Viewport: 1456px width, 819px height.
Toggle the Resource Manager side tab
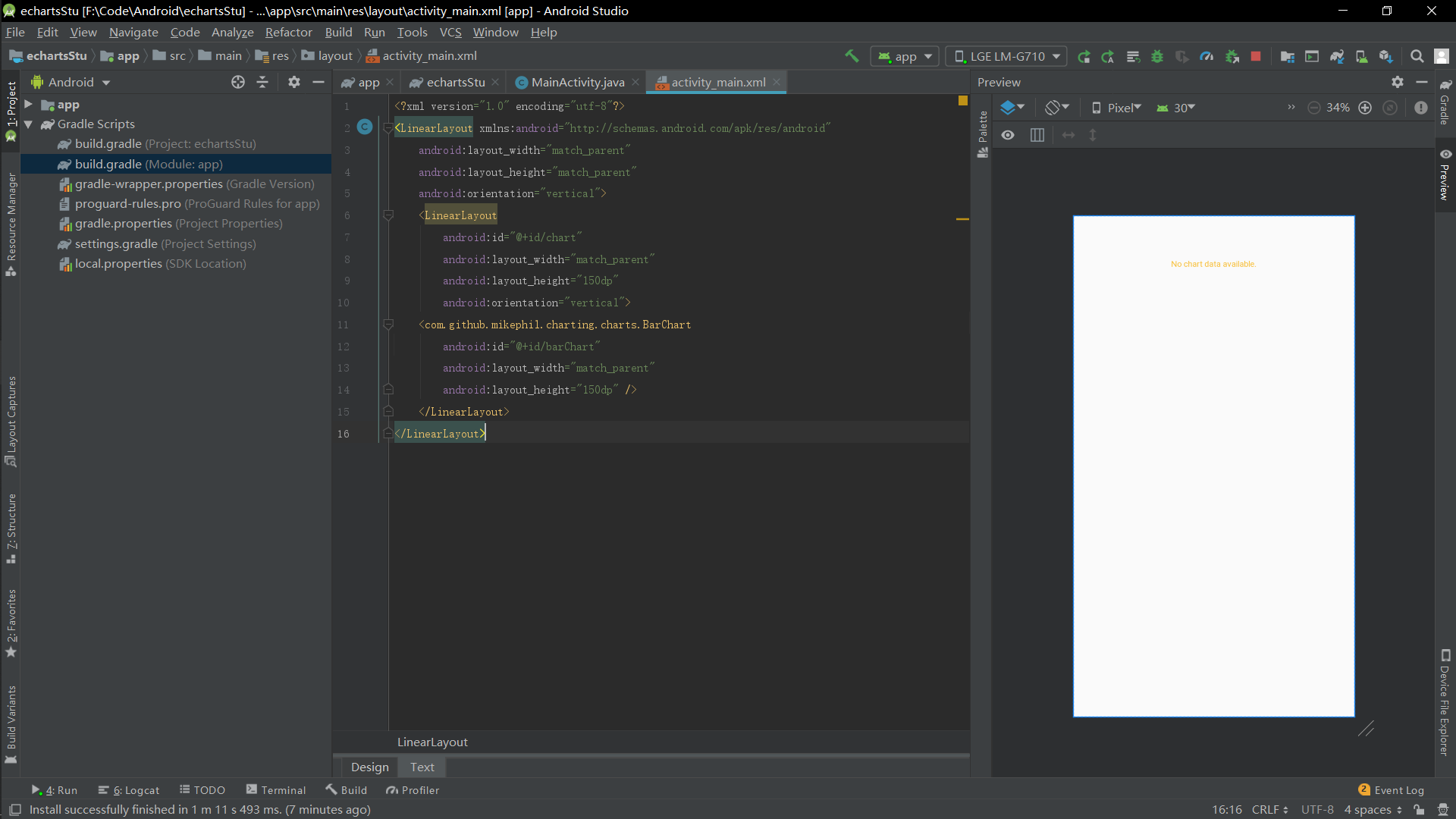coord(11,225)
